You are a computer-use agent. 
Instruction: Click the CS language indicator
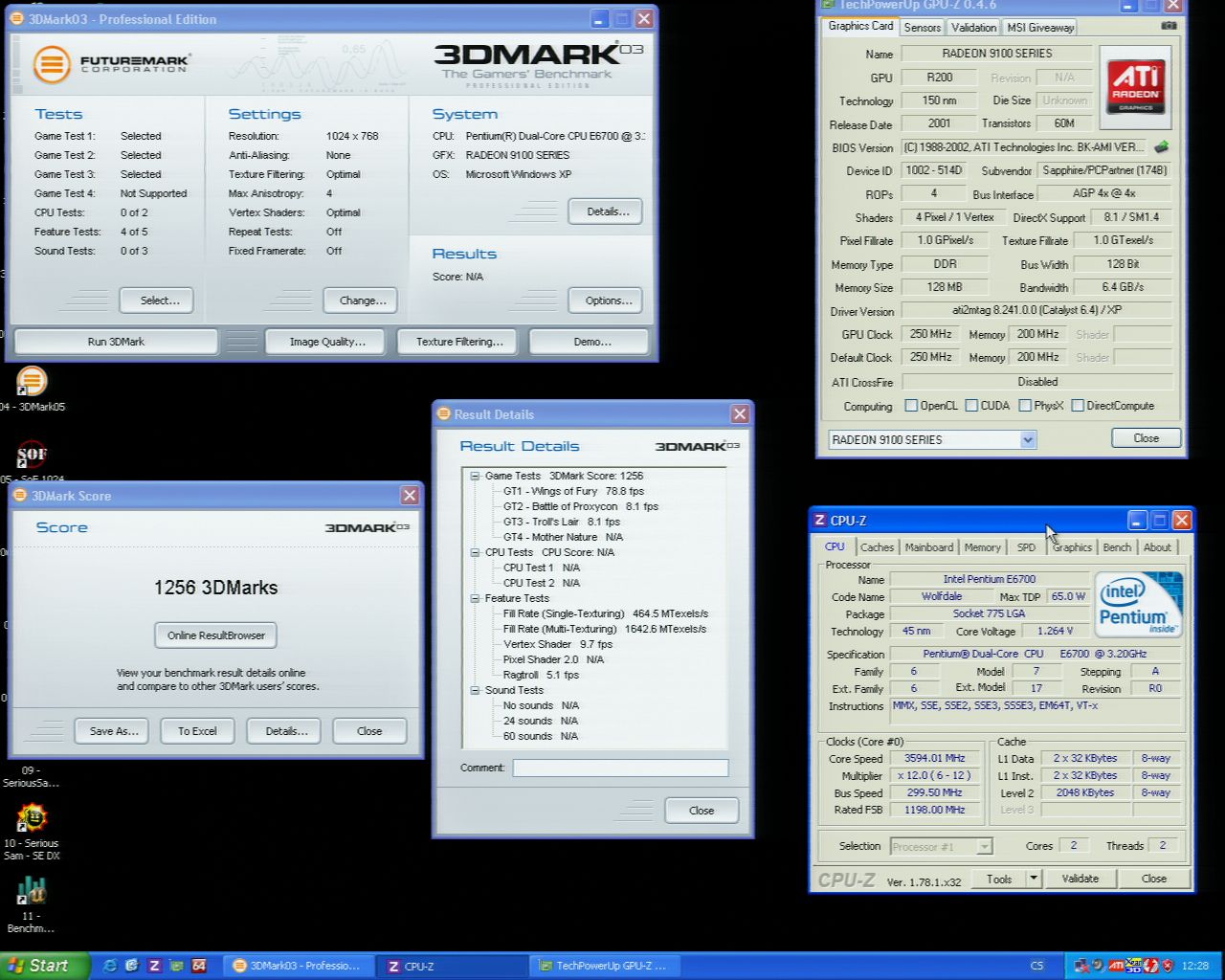pos(1036,966)
